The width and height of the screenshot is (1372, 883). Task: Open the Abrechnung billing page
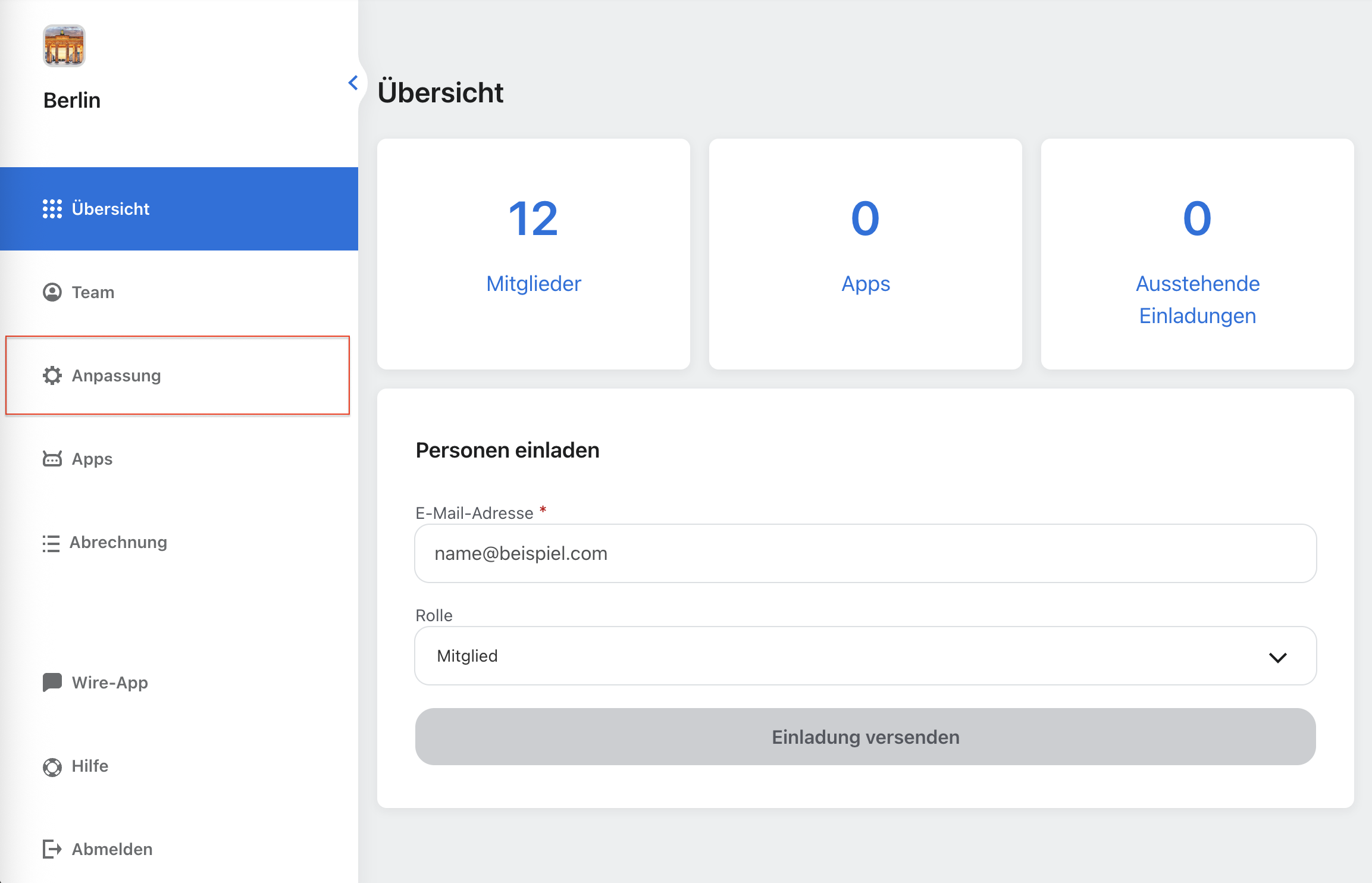pos(179,542)
